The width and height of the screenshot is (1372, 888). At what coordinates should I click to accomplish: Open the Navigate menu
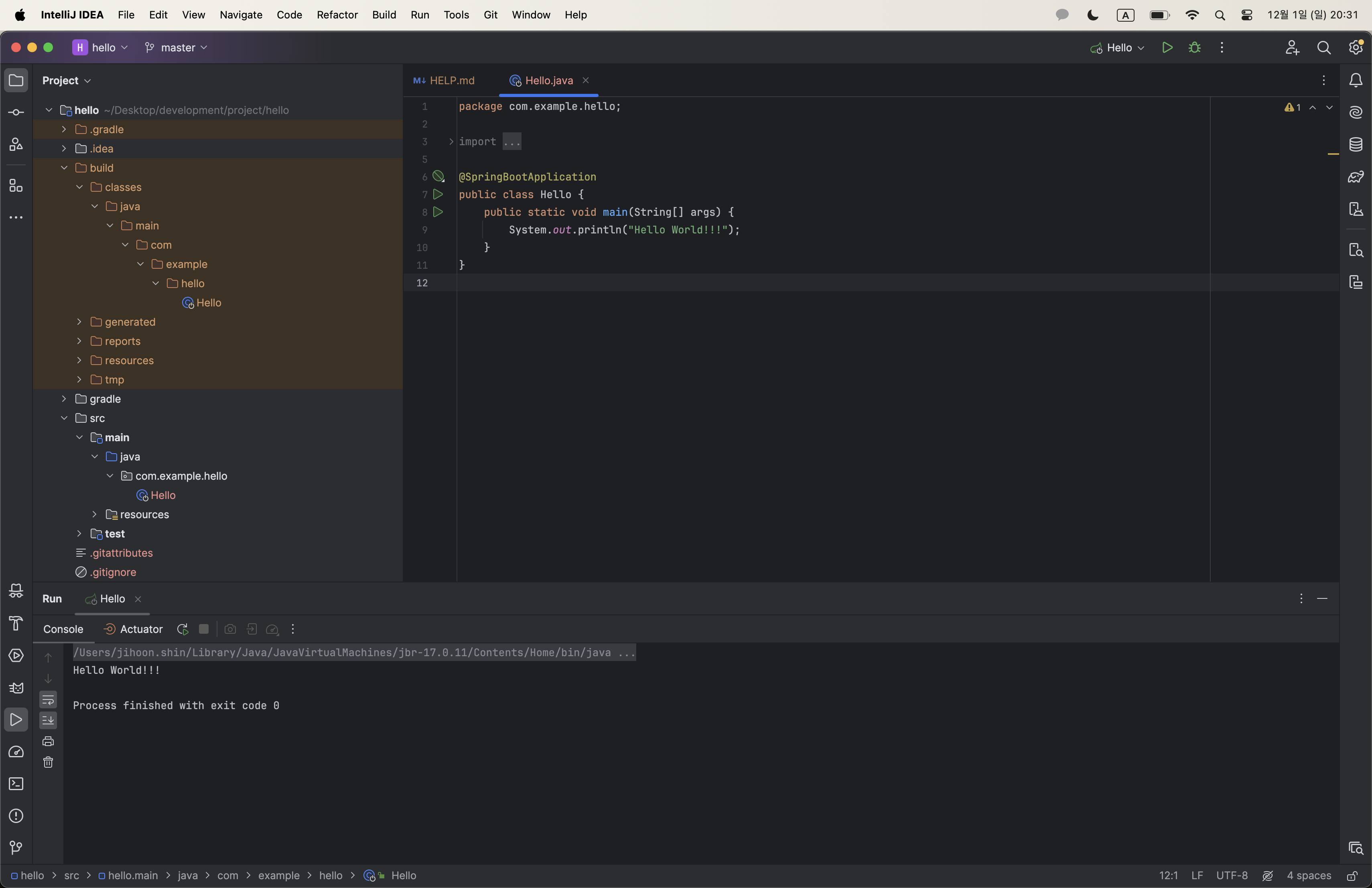coord(241,15)
